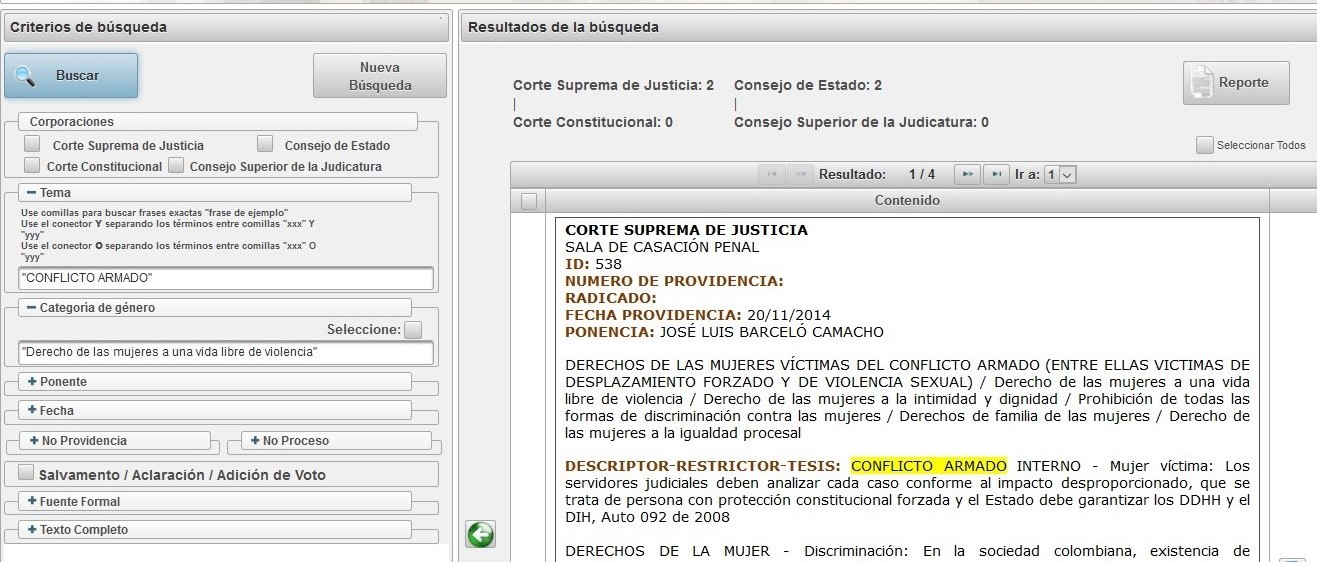The image size is (1317, 562).
Task: Expand the Texto Completo section
Action: pos(32,530)
